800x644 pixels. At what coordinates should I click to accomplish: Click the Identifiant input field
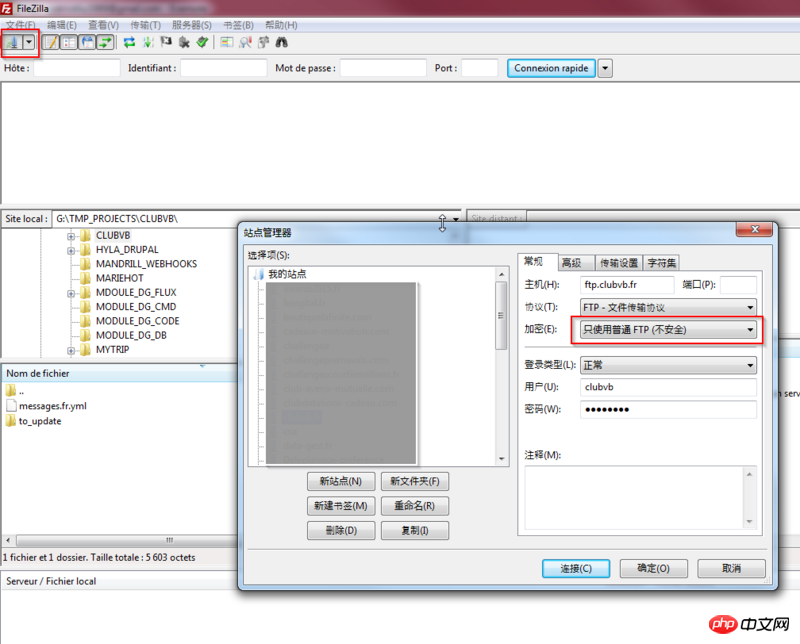click(223, 68)
